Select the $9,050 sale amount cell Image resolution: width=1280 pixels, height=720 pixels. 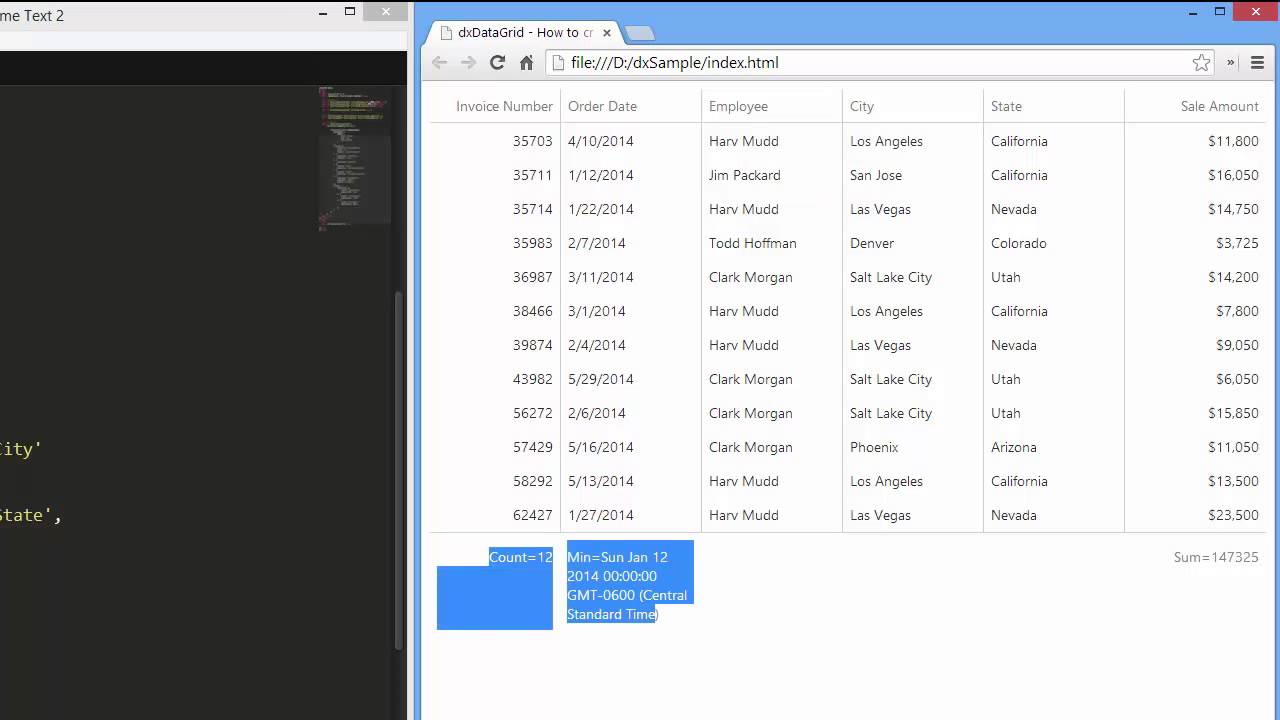point(1237,345)
